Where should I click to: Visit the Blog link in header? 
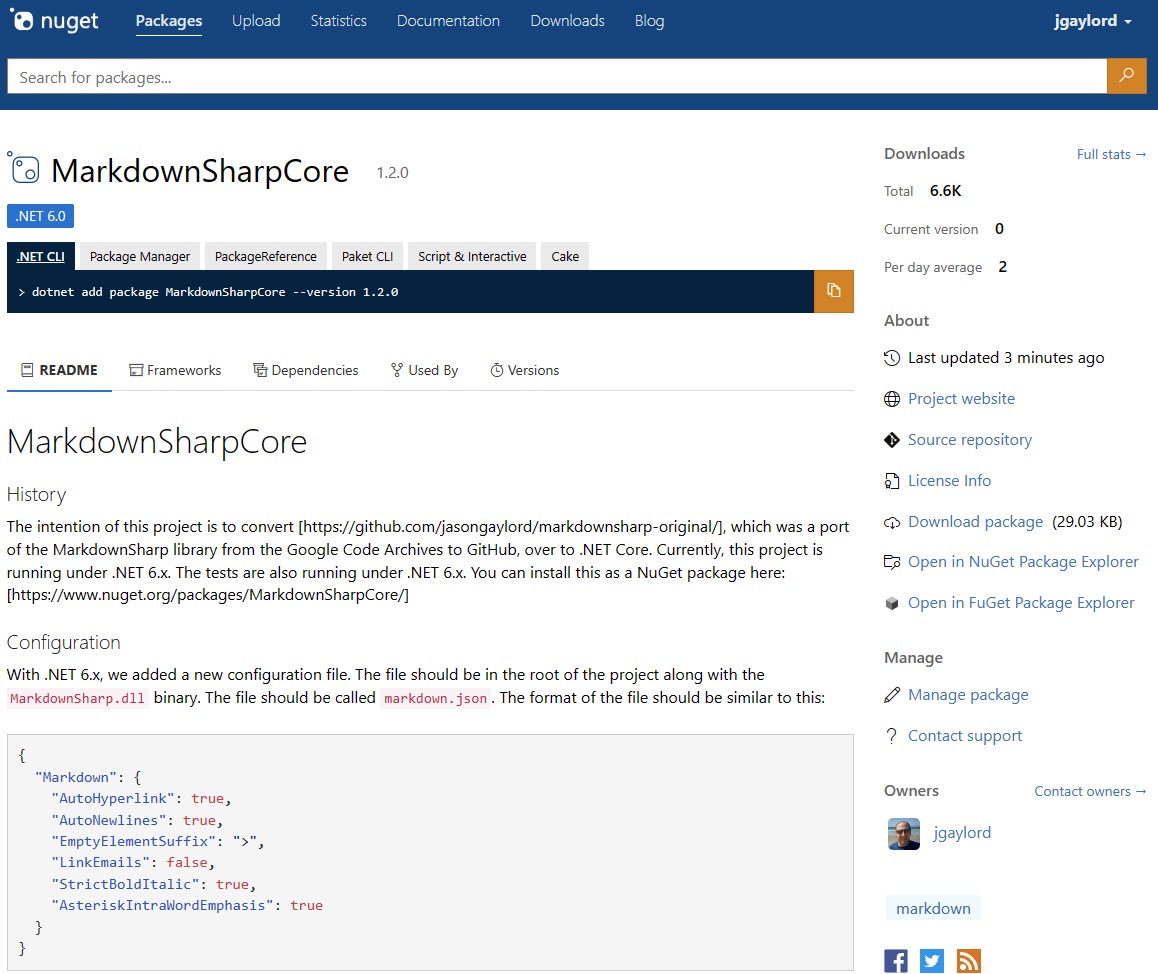649,21
